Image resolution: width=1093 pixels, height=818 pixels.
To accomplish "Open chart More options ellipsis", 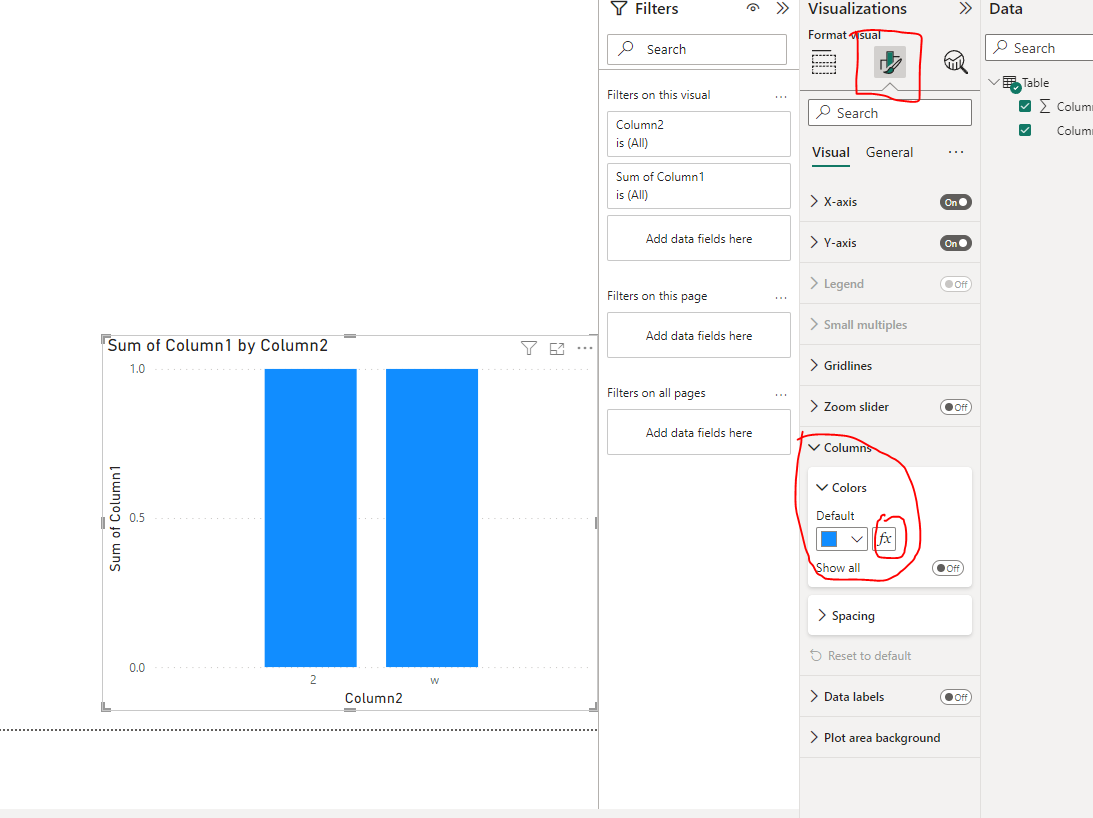I will coord(585,348).
